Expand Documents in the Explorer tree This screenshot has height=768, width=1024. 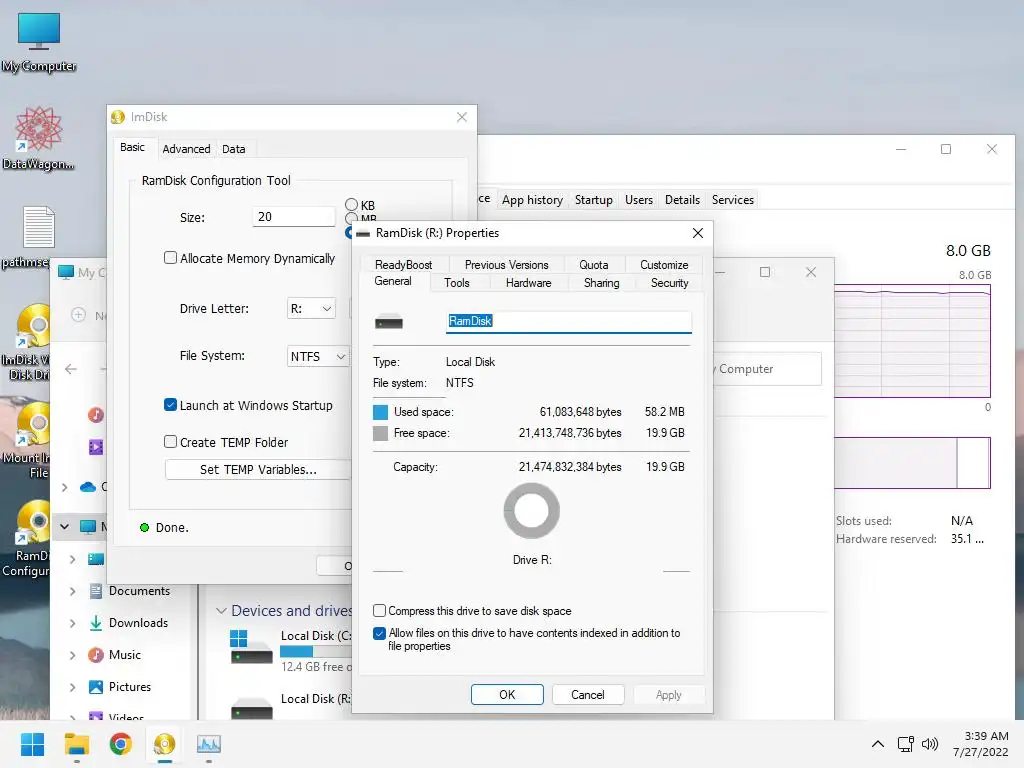(x=72, y=591)
